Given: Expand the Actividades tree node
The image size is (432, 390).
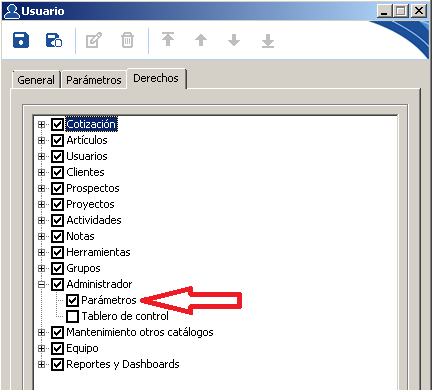Looking at the screenshot, I should [x=41, y=220].
